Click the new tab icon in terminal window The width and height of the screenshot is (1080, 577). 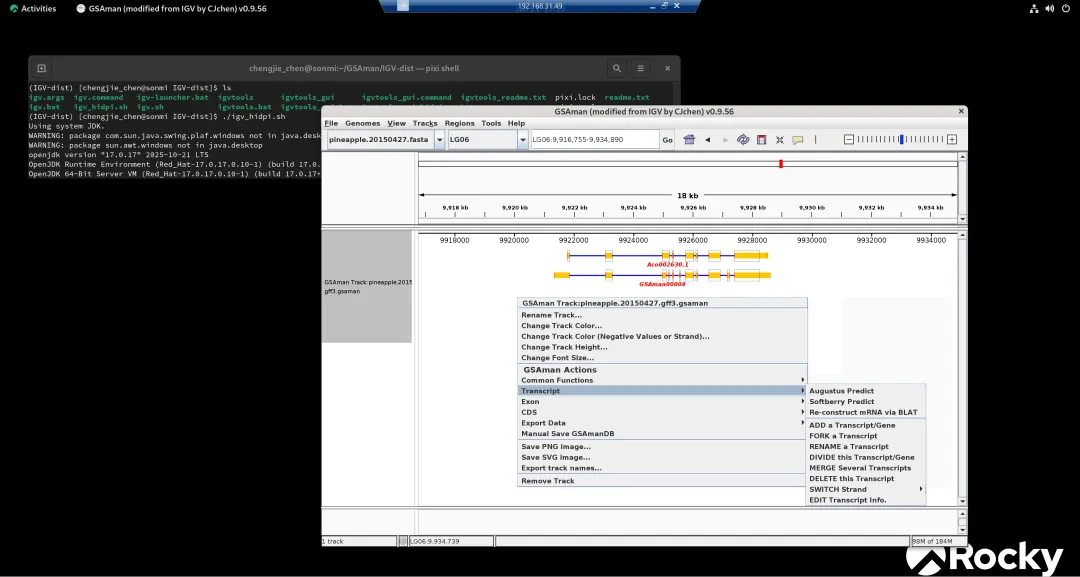(41, 68)
